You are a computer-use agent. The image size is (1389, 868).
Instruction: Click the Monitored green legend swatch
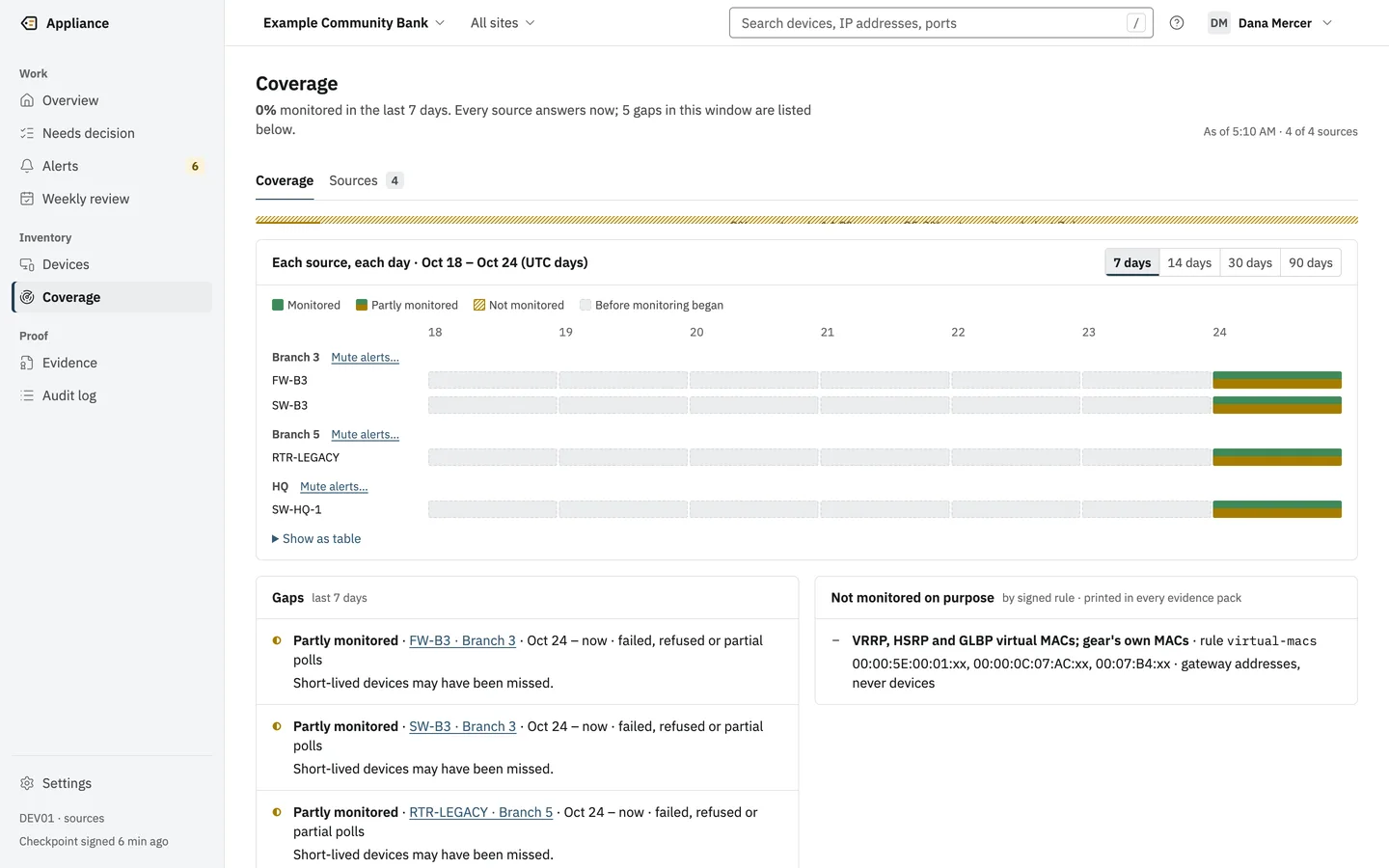coord(278,305)
